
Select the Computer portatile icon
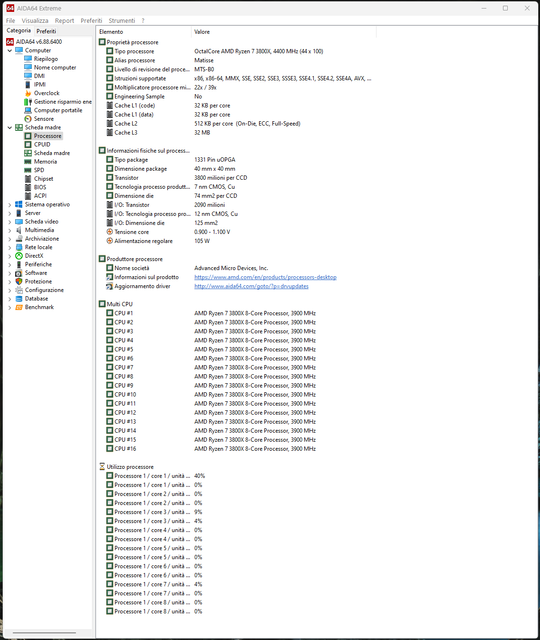pyautogui.click(x=28, y=110)
